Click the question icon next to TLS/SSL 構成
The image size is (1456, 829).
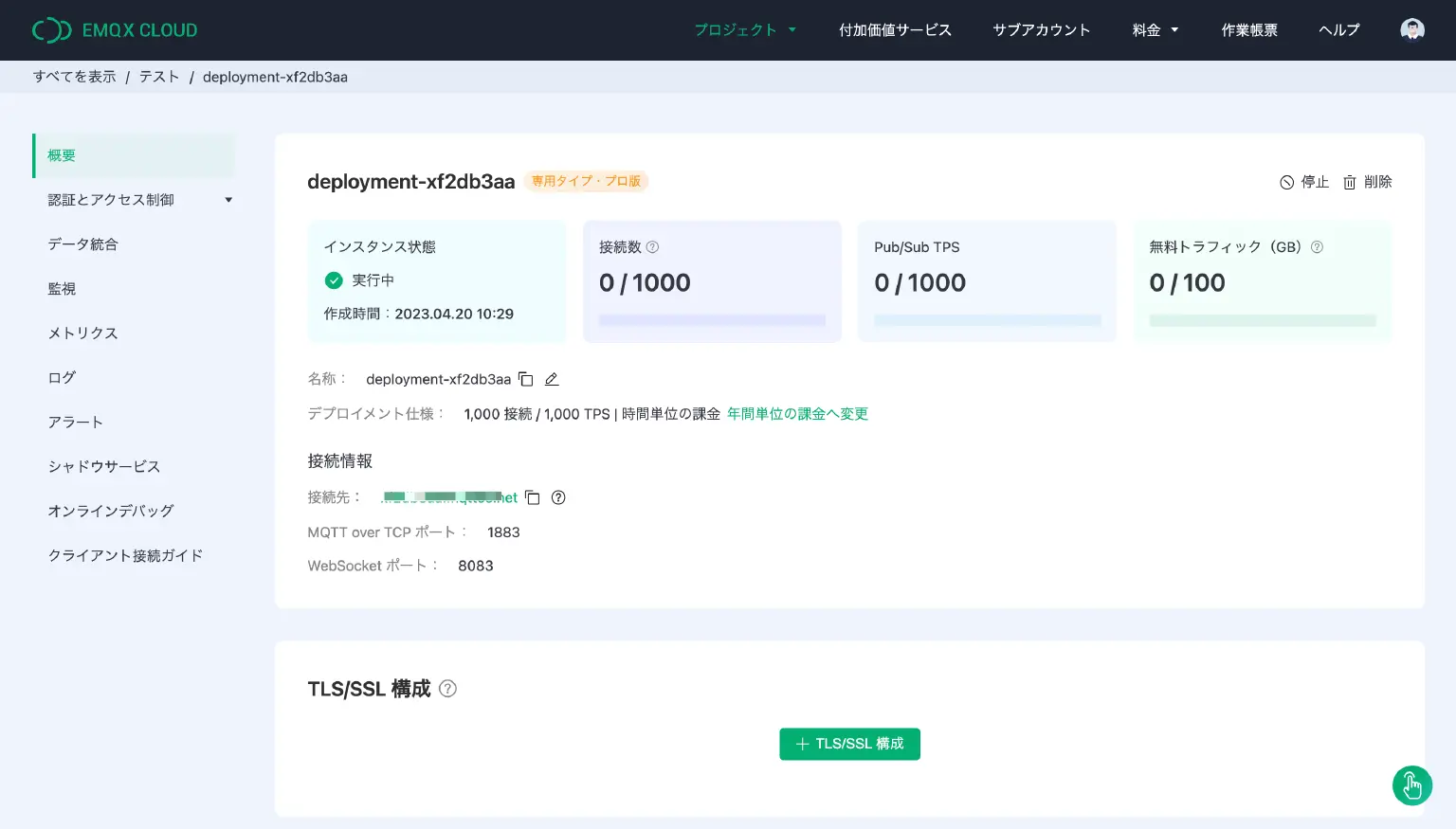[447, 689]
